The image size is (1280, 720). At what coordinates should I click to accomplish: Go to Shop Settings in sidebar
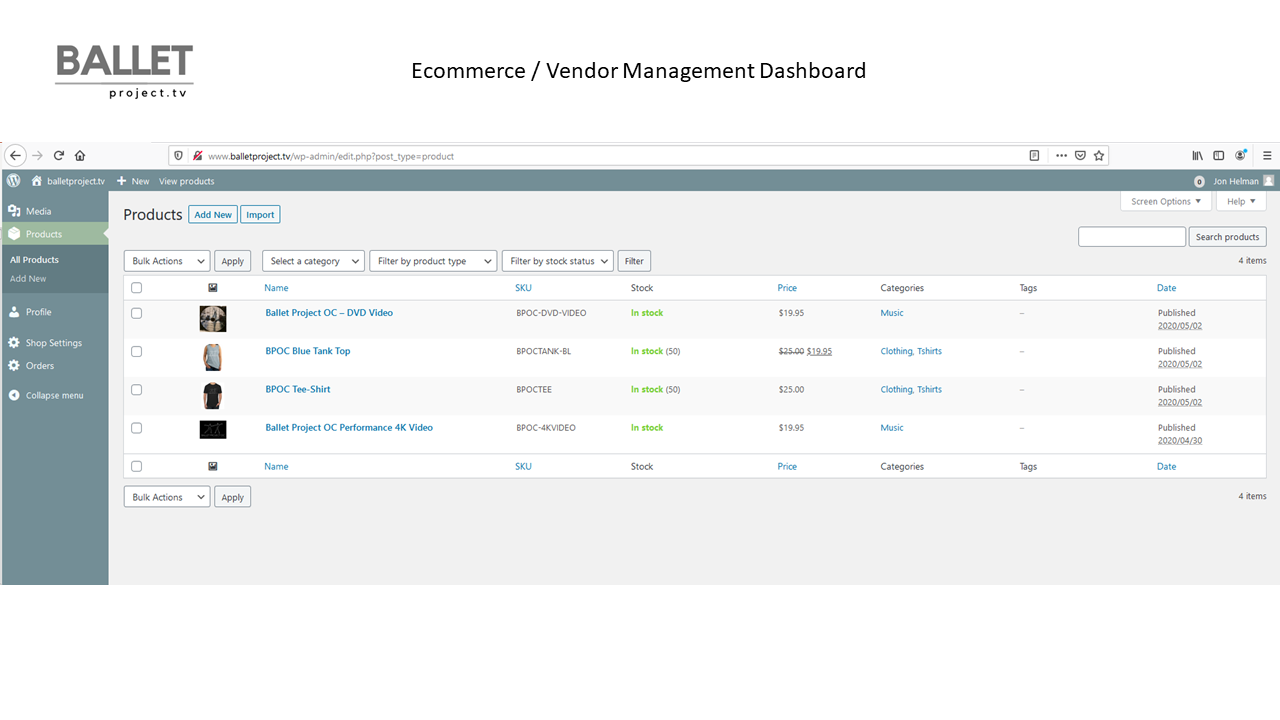coord(53,343)
